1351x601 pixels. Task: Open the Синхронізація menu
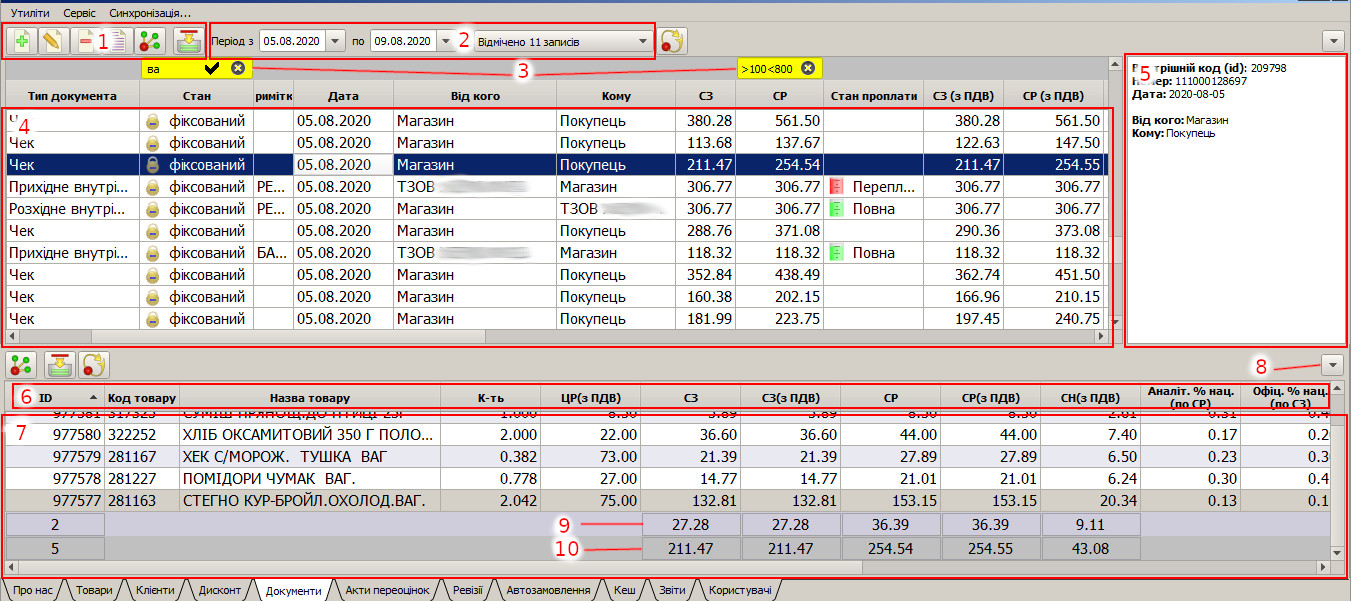tap(150, 13)
